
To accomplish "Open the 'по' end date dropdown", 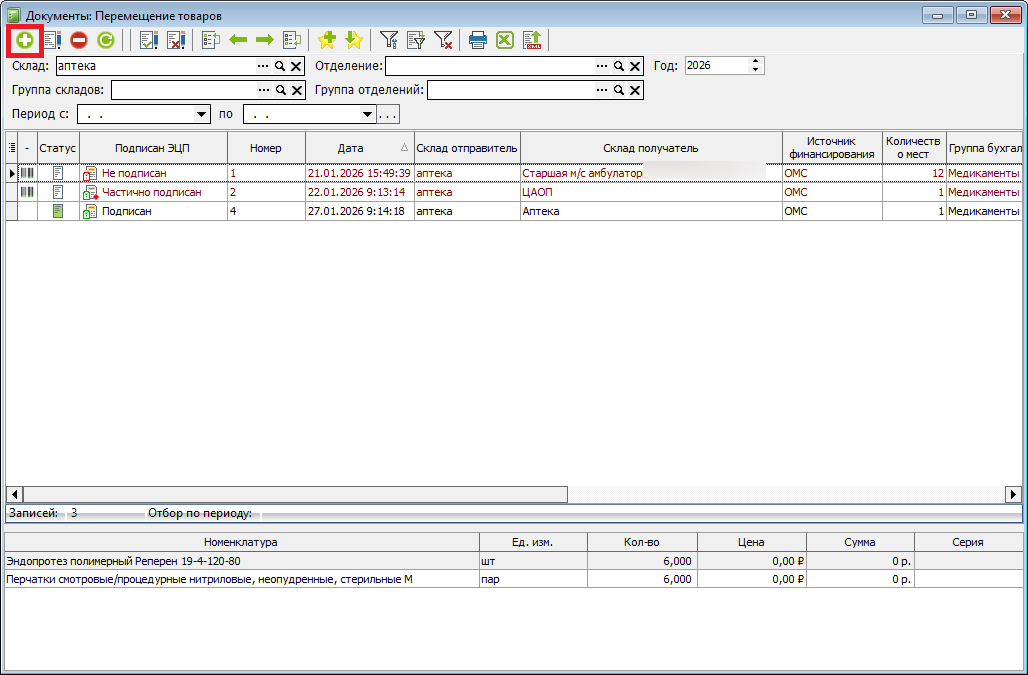I will [367, 115].
